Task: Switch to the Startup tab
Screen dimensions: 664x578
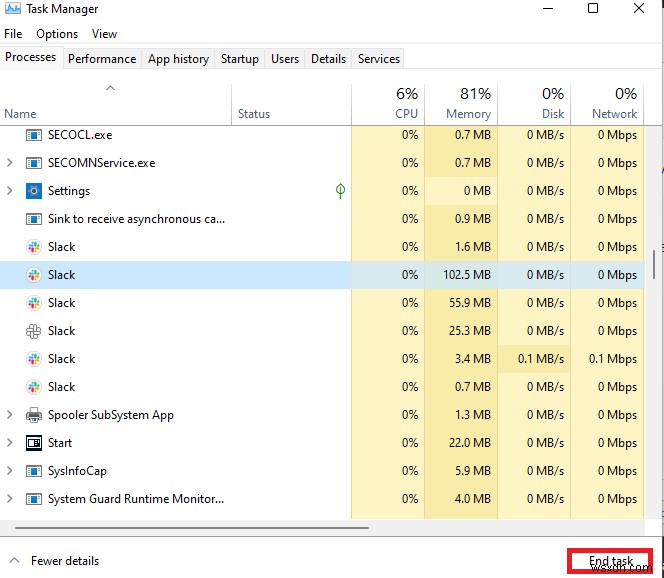Action: click(240, 58)
